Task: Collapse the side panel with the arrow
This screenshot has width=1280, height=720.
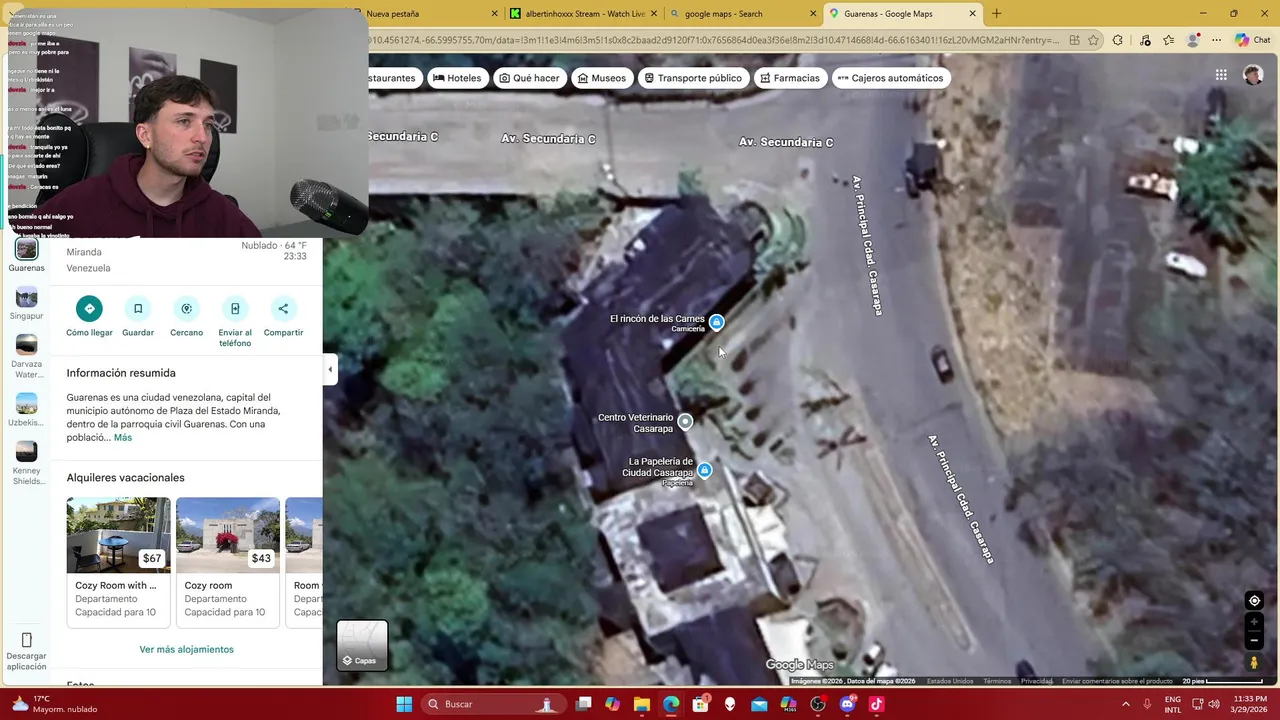Action: tap(330, 369)
